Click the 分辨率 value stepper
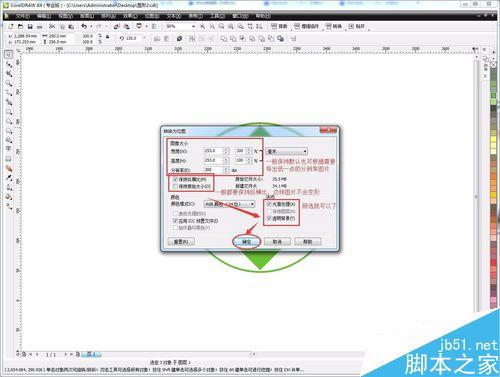Viewport: 500px width, 377px height. pos(226,170)
